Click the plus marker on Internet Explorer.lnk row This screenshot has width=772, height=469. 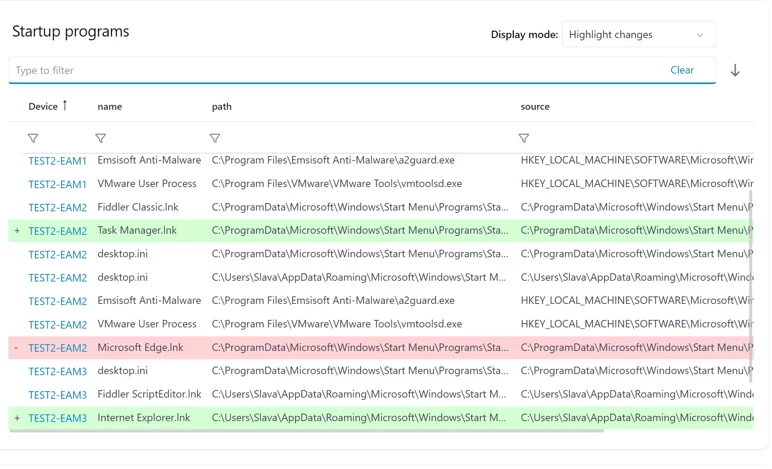point(17,418)
